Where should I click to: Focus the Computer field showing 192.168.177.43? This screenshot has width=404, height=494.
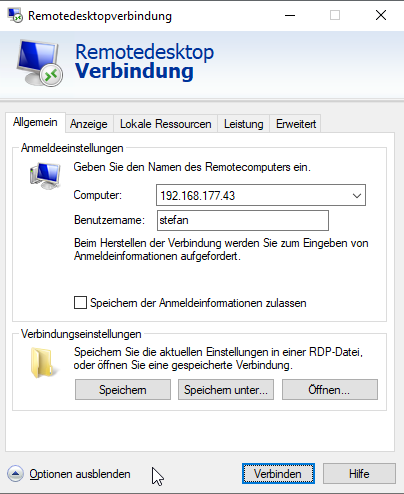261,195
